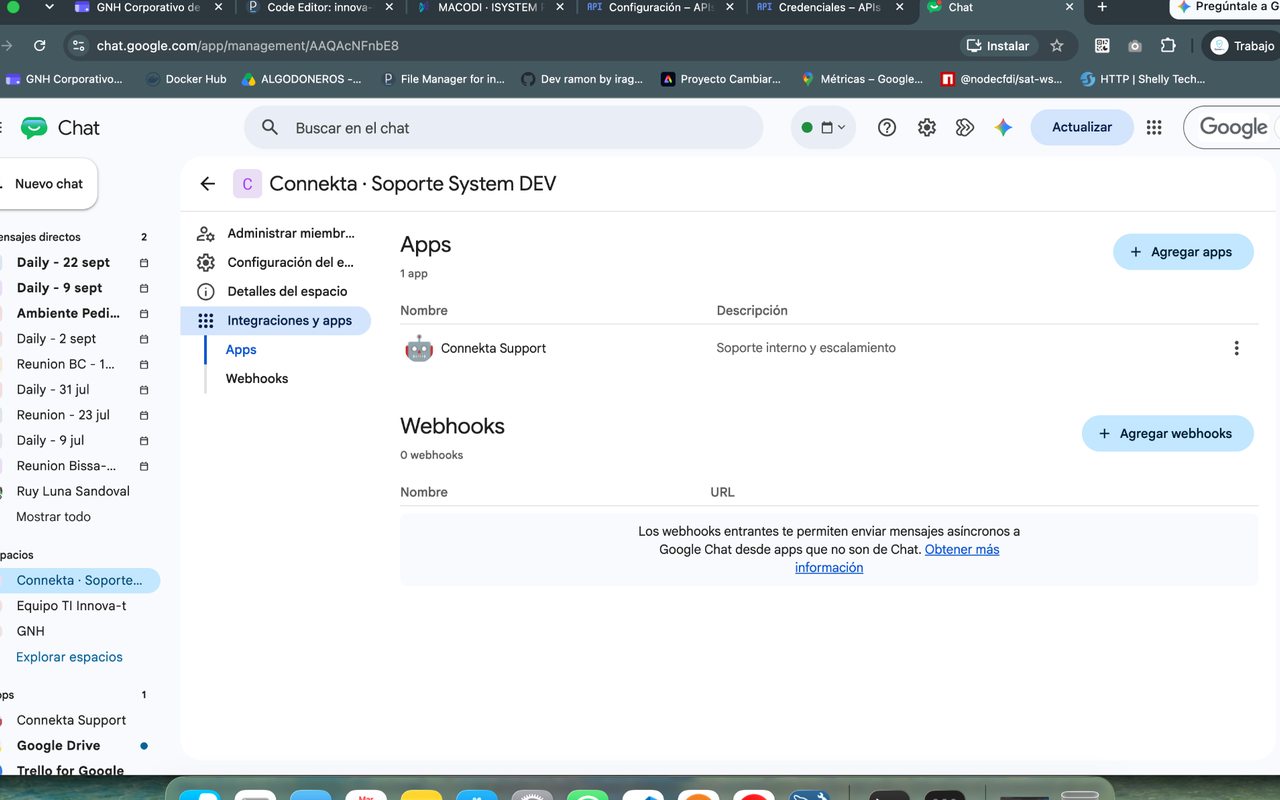Select the Webhooks sub-item
Screen dimensions: 1280x800
[257, 378]
